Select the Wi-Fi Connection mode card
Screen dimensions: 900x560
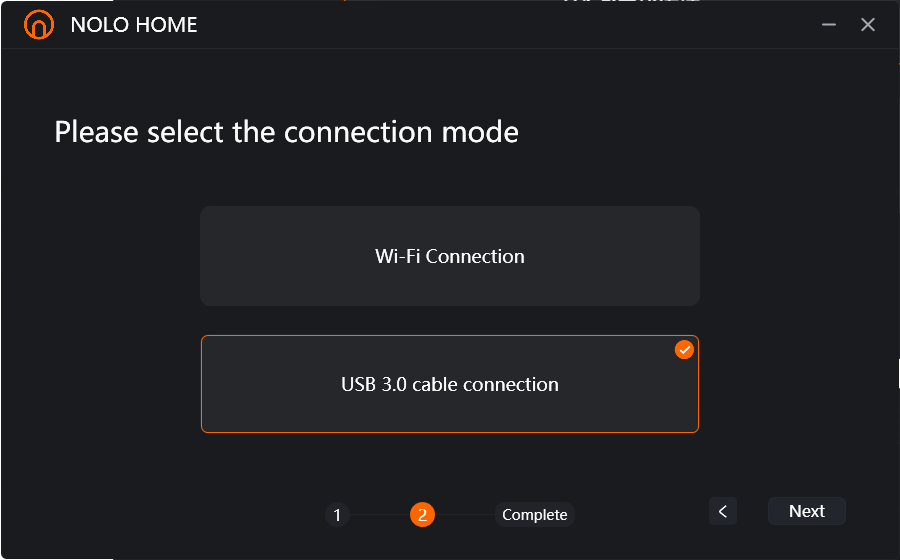pos(449,256)
